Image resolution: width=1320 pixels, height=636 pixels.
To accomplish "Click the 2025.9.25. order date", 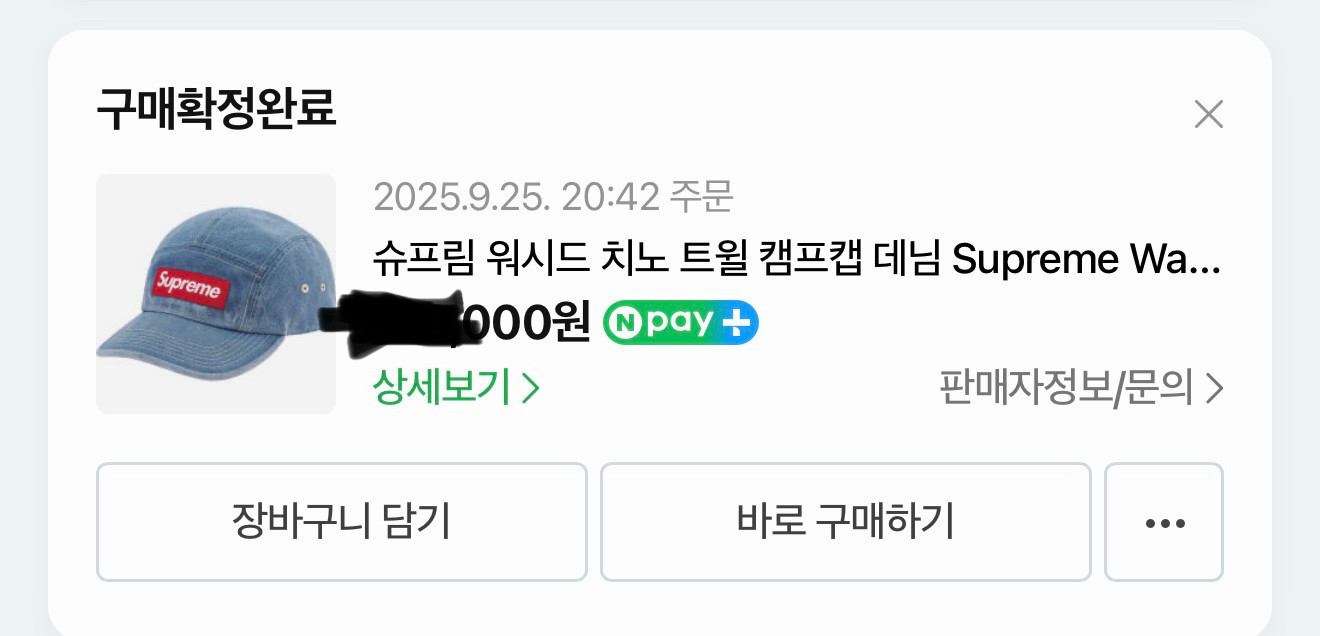I will point(462,197).
